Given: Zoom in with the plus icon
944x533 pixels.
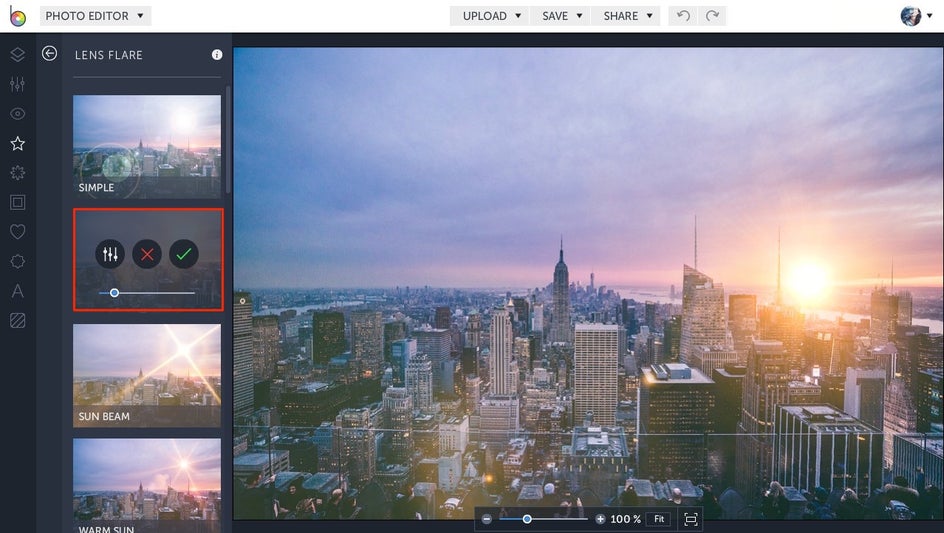Looking at the screenshot, I should click(600, 519).
